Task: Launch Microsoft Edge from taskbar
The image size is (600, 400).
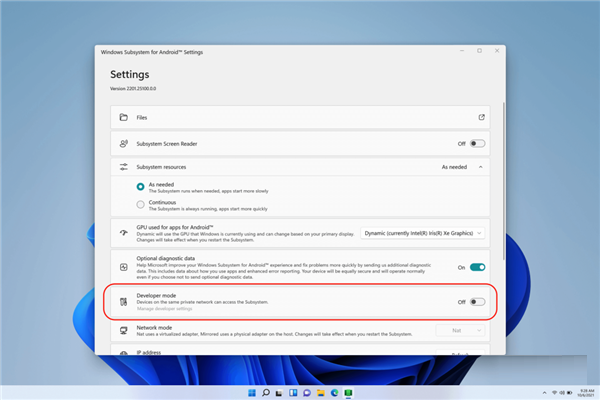Action: point(334,393)
